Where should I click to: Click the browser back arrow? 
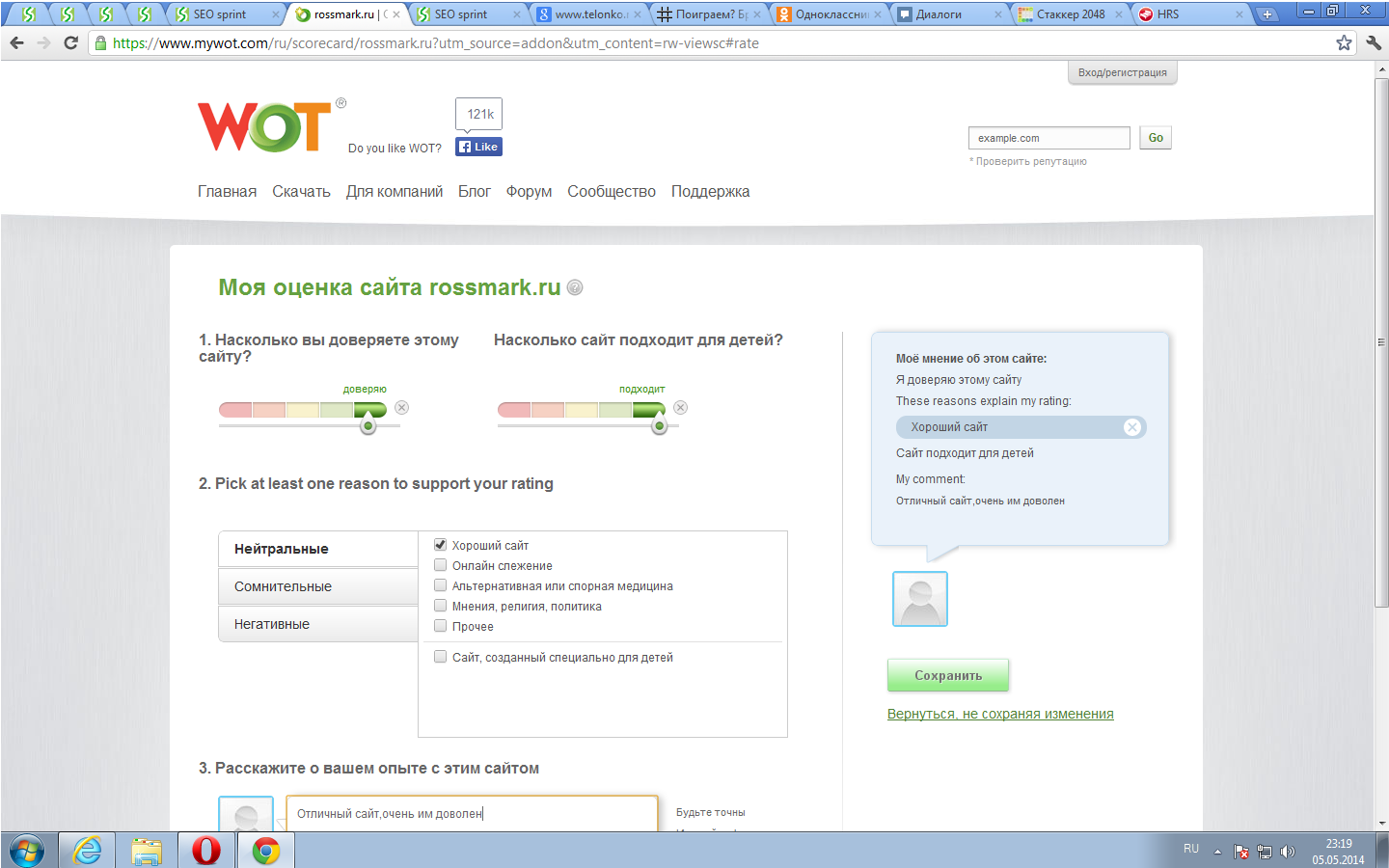pyautogui.click(x=16, y=42)
